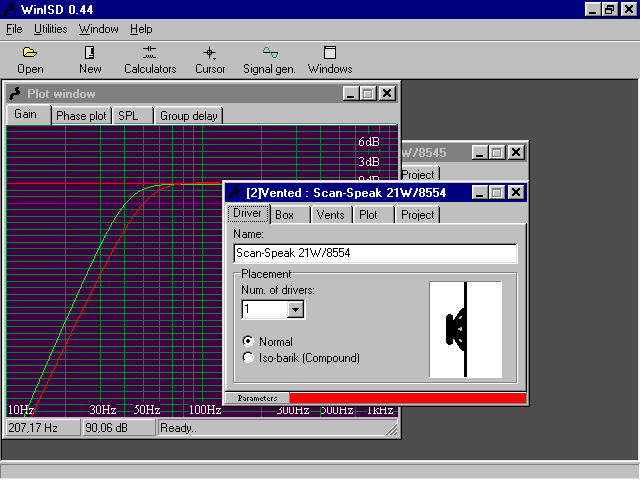Switch to the Phase plot tab
Screen dimensions: 640x480
(81, 116)
